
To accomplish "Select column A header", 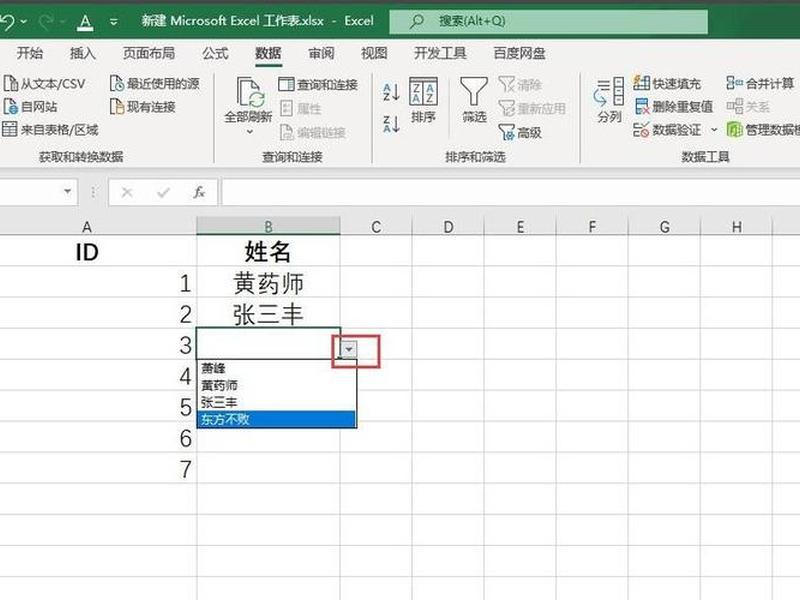I will [x=87, y=227].
